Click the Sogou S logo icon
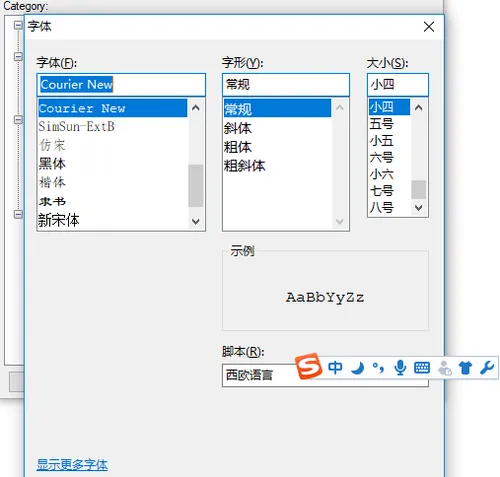This screenshot has width=500, height=477. [309, 366]
